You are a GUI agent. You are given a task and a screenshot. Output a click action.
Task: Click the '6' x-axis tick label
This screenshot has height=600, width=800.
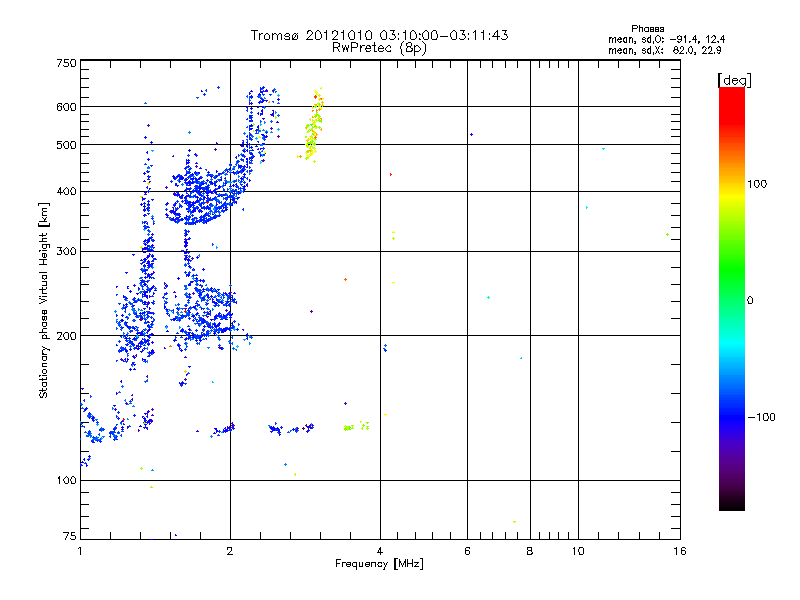pyautogui.click(x=467, y=551)
